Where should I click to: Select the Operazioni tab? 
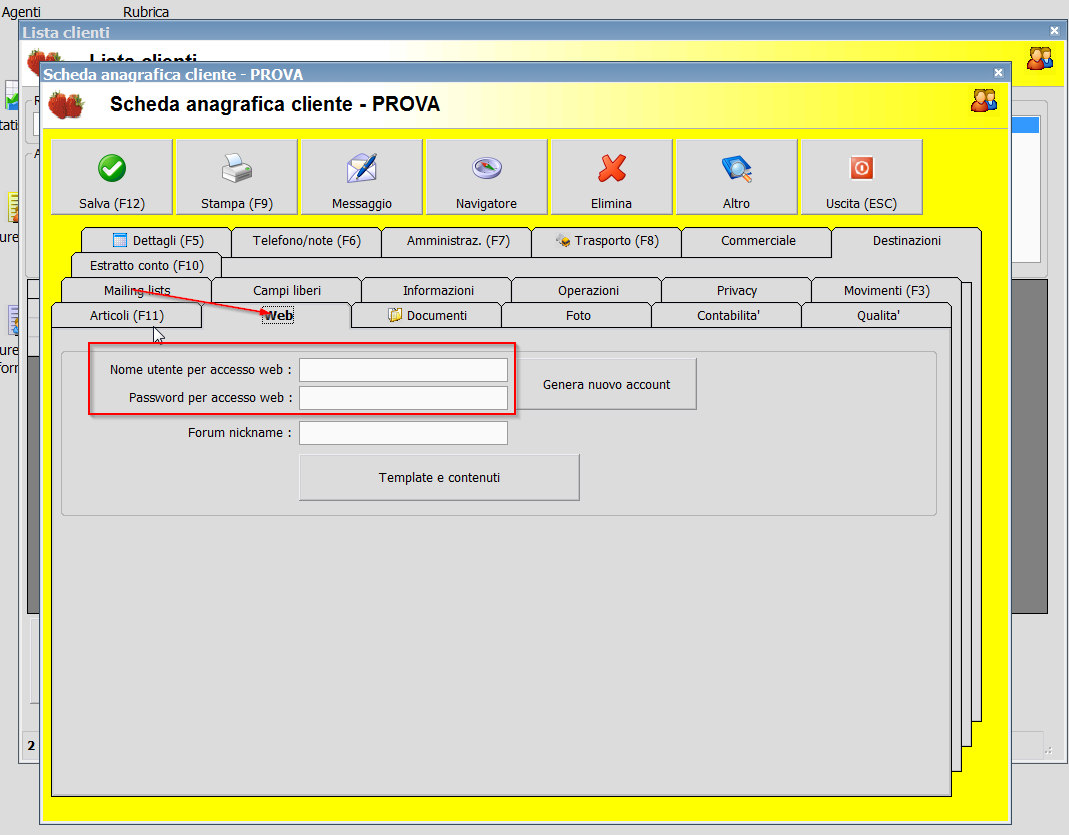click(588, 290)
